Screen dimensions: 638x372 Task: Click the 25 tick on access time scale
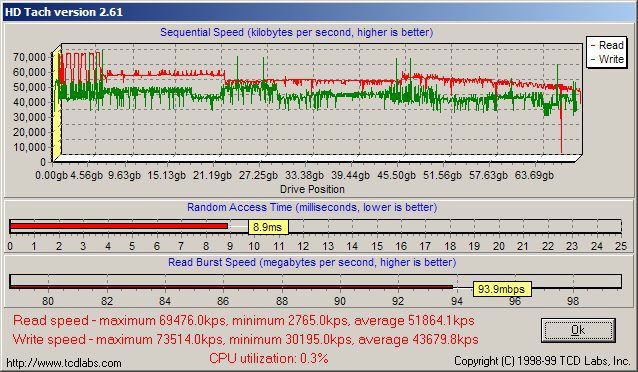621,246
